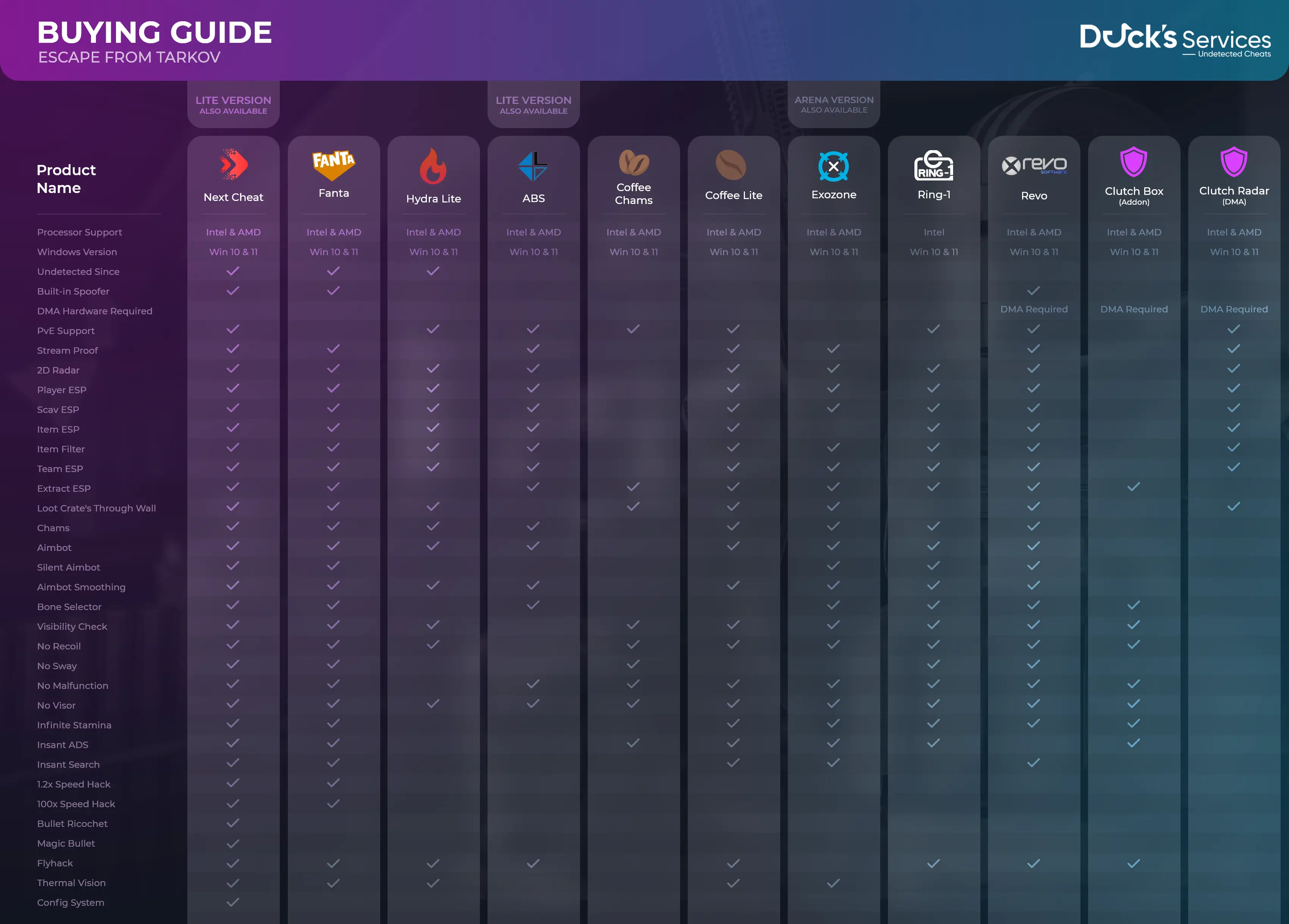
Task: Click the ABS blue diamond logo
Action: [533, 166]
